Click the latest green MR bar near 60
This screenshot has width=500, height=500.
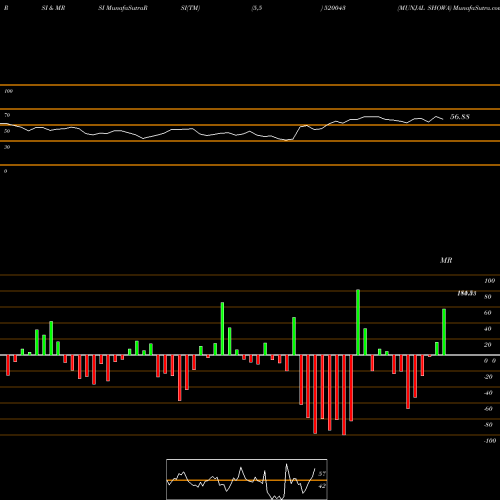click(444, 332)
